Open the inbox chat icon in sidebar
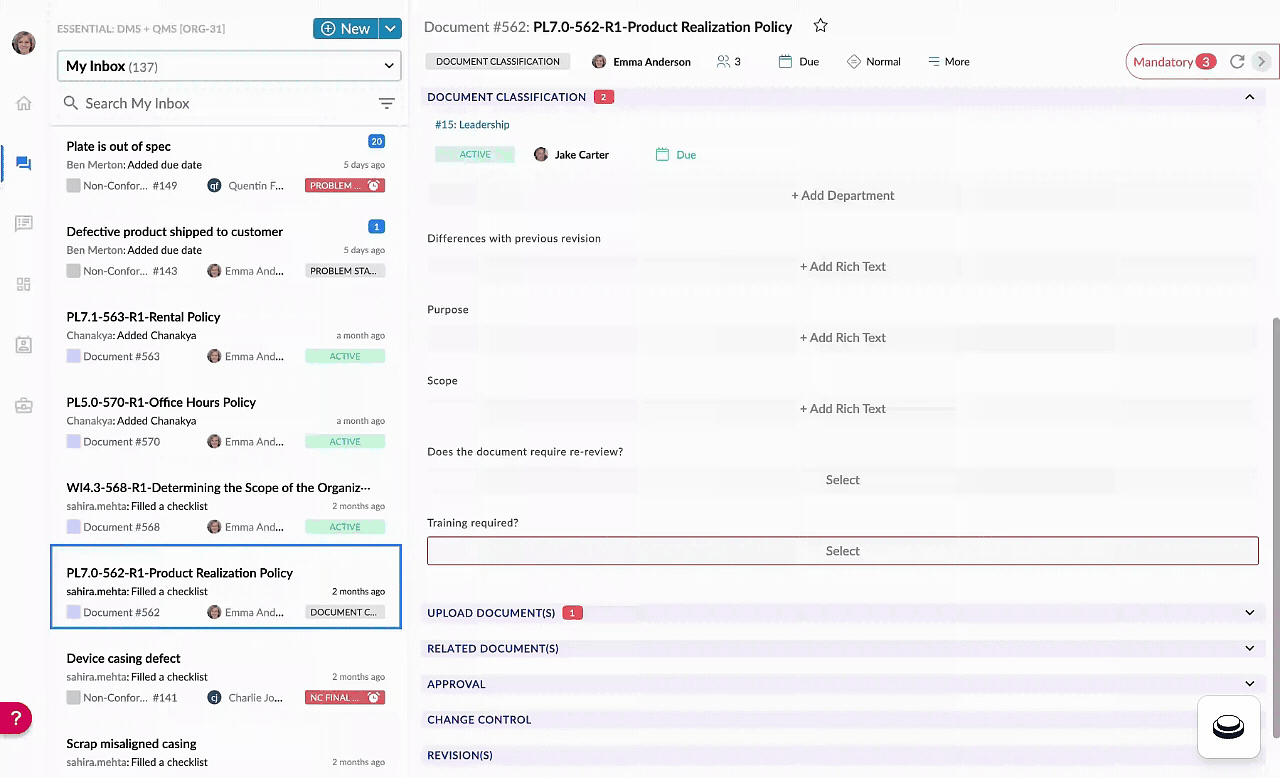 24,163
